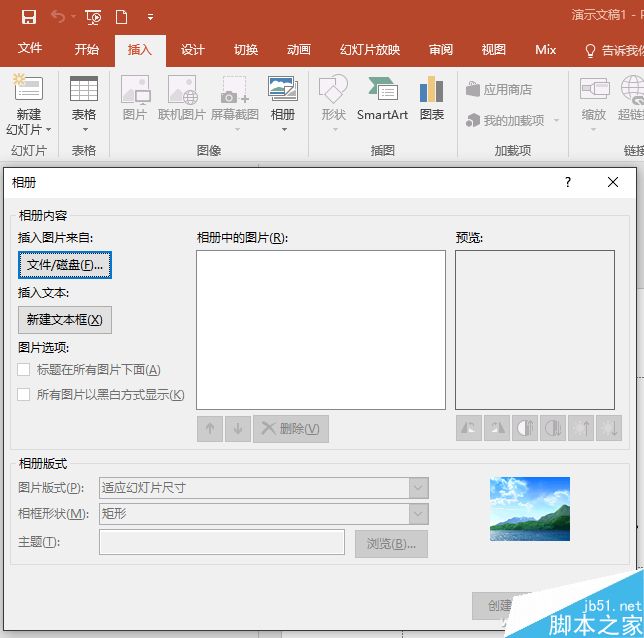Open the 图片版式(P) dropdown
The width and height of the screenshot is (644, 638).
[x=264, y=488]
